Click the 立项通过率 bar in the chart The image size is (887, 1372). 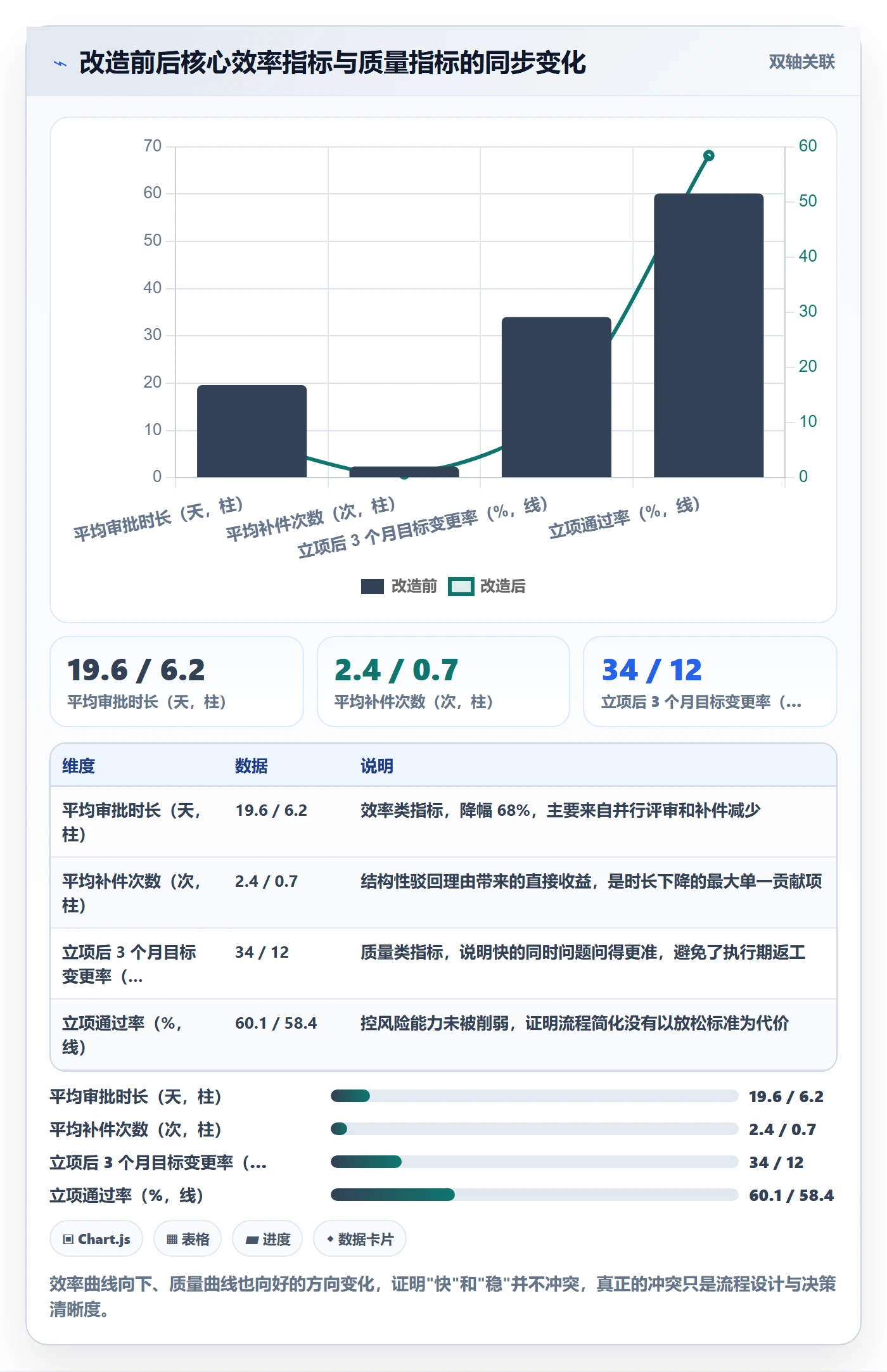point(708,335)
